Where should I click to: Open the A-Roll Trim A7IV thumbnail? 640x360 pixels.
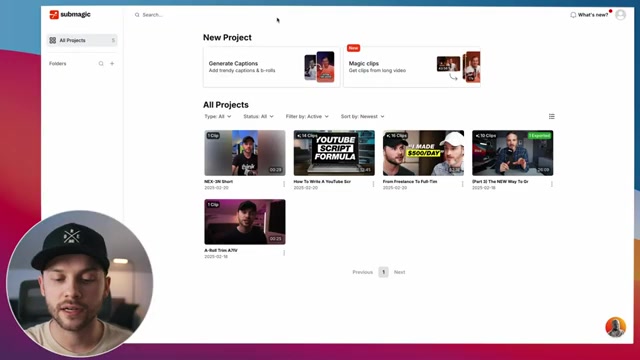(x=245, y=222)
